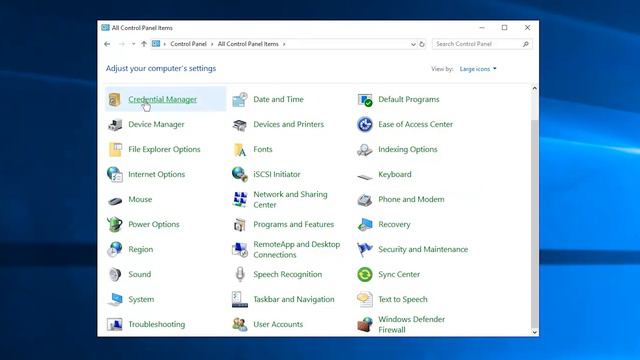
Task: Click the Windows Defender Firewall icon
Action: click(365, 324)
